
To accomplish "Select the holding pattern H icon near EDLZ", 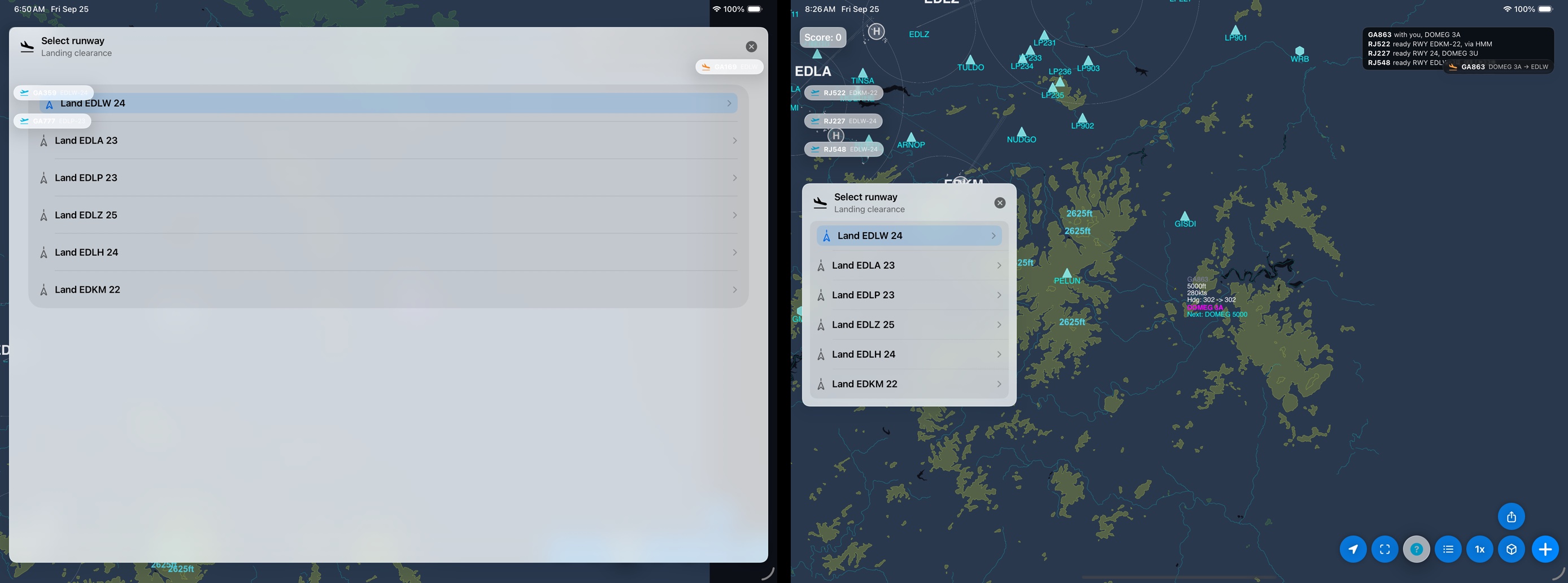I will [x=876, y=31].
